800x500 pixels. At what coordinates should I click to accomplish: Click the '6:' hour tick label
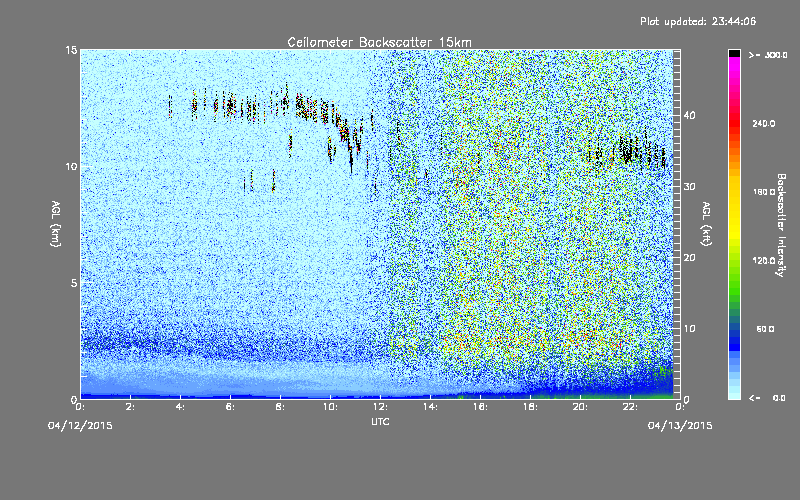tap(230, 407)
